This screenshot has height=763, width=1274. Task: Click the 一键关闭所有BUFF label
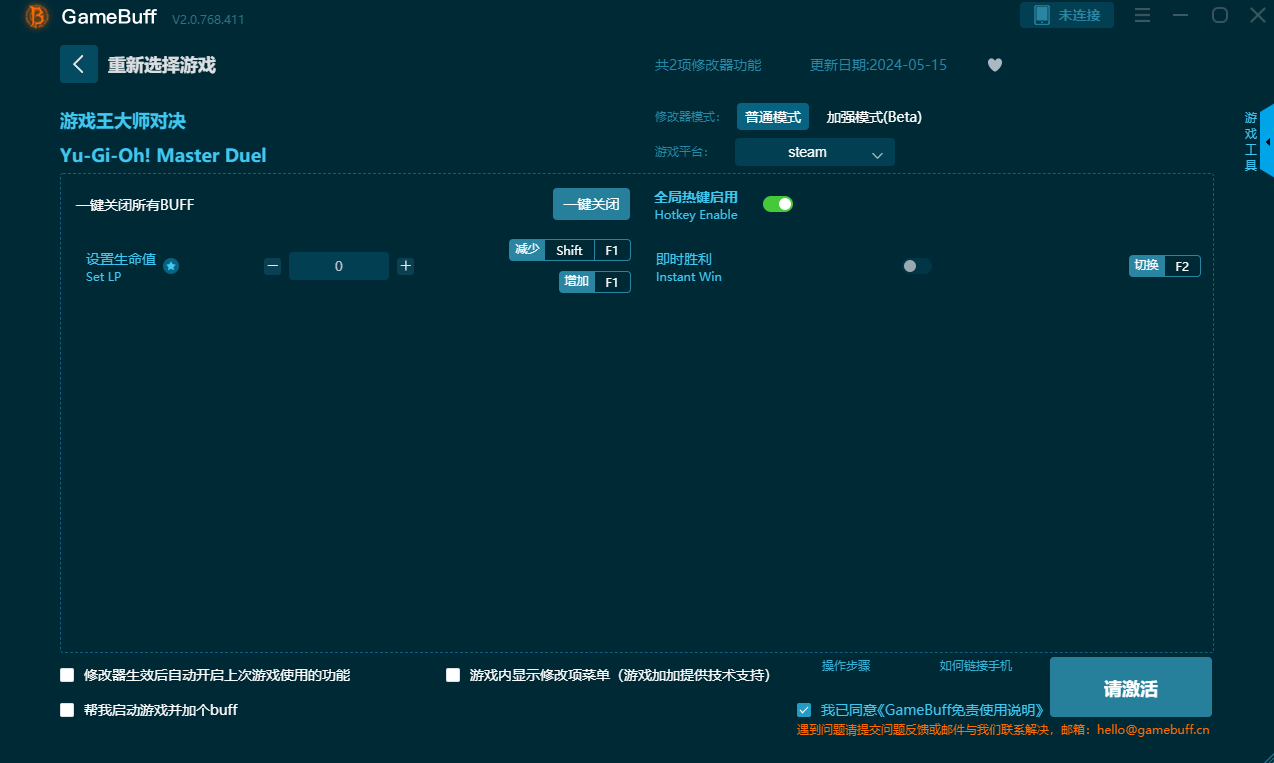(135, 205)
